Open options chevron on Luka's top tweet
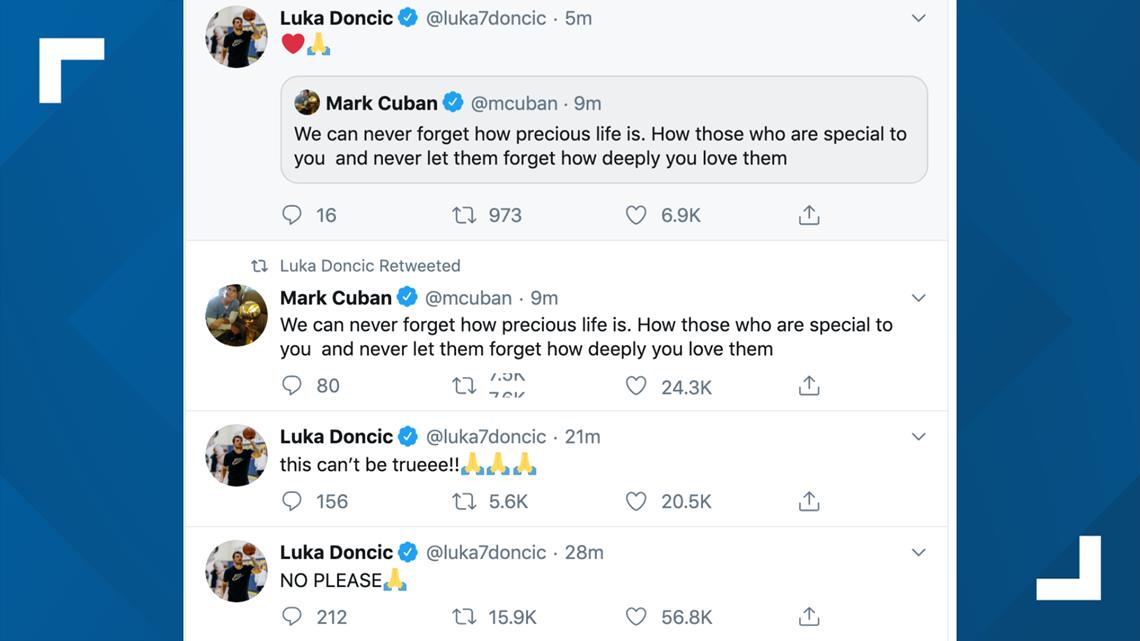 (918, 18)
